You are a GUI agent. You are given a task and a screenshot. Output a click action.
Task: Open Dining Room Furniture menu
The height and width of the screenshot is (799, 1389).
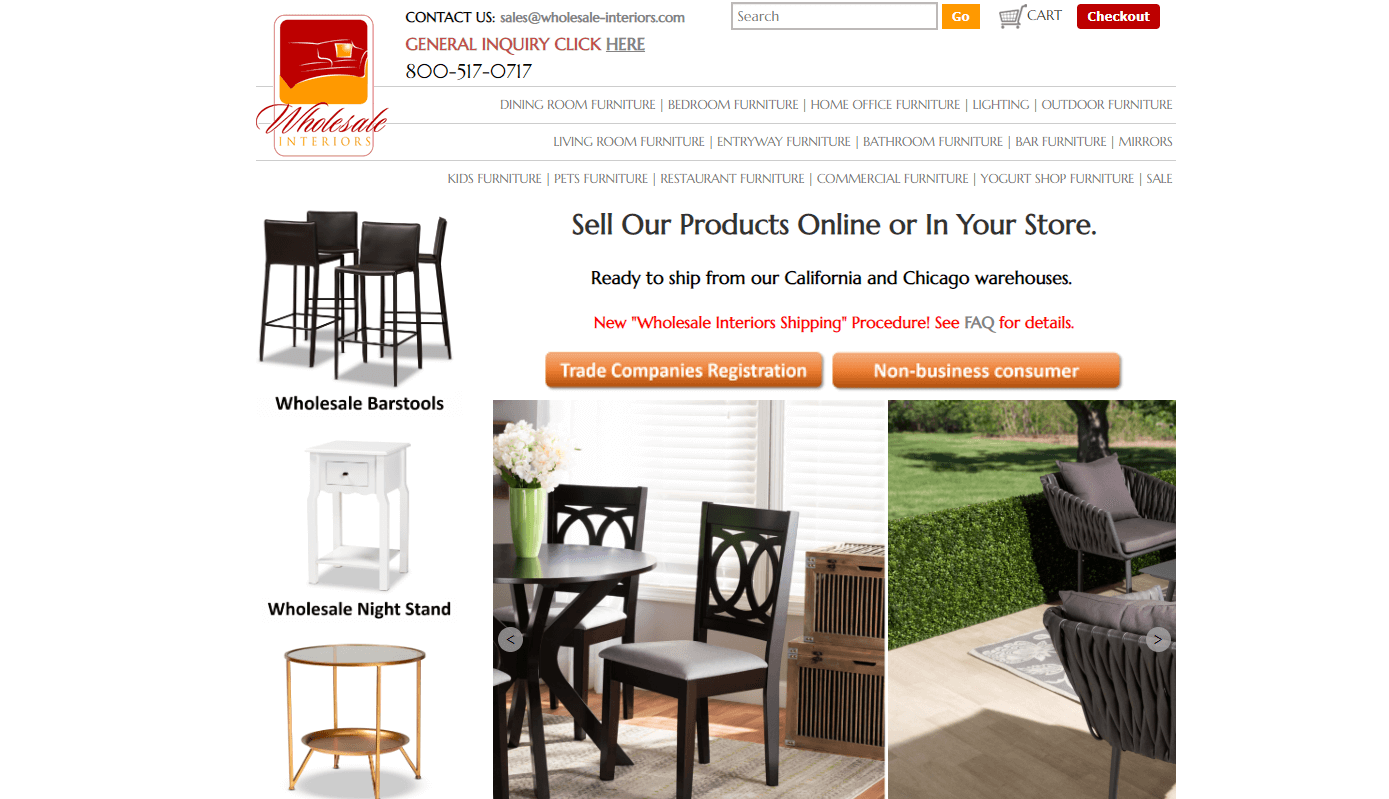(x=578, y=105)
